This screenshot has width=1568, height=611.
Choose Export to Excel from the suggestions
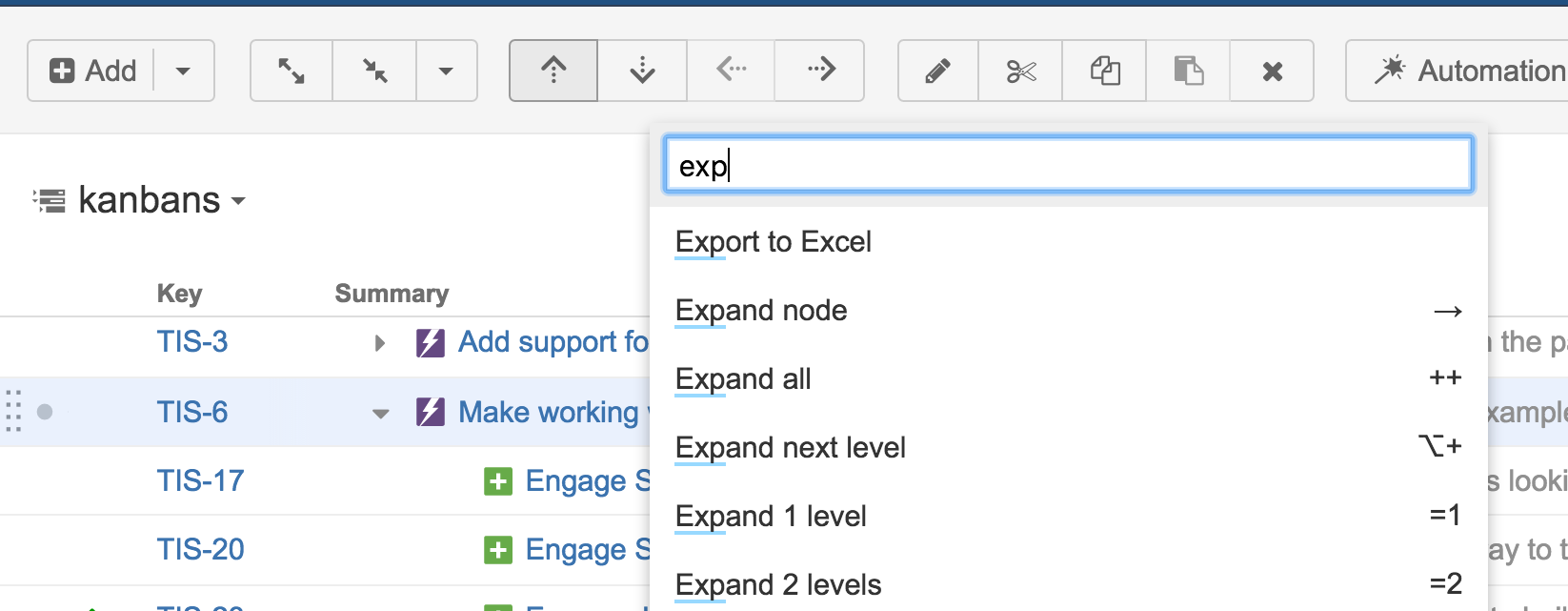pyautogui.click(x=773, y=241)
